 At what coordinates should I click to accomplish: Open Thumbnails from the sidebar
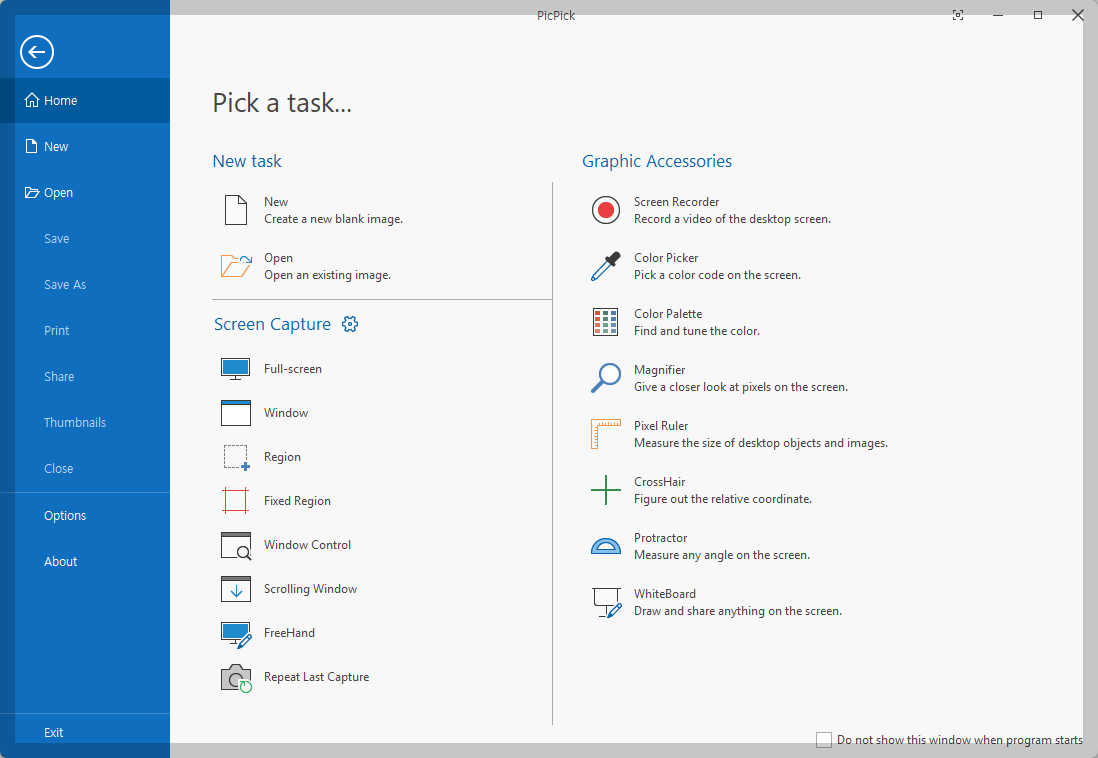(x=85, y=422)
